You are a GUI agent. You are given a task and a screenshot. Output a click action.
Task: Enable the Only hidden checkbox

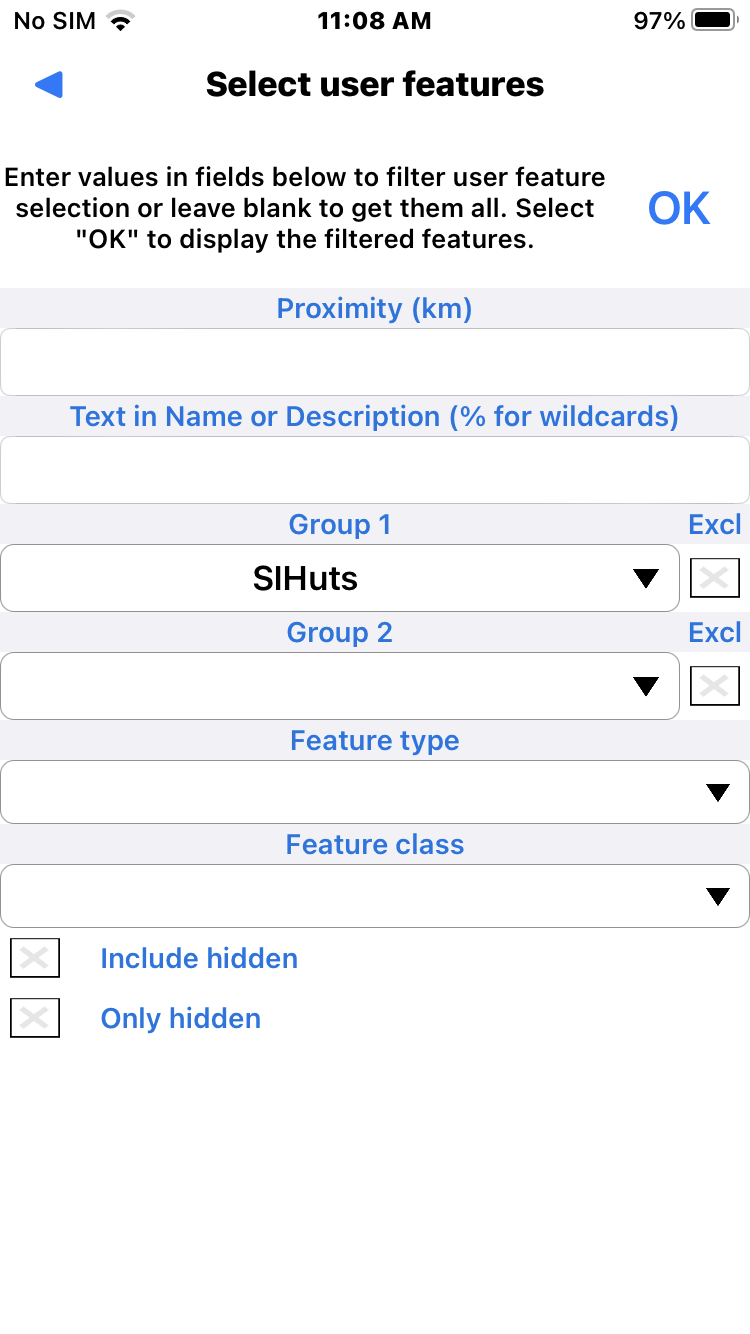coord(35,1017)
